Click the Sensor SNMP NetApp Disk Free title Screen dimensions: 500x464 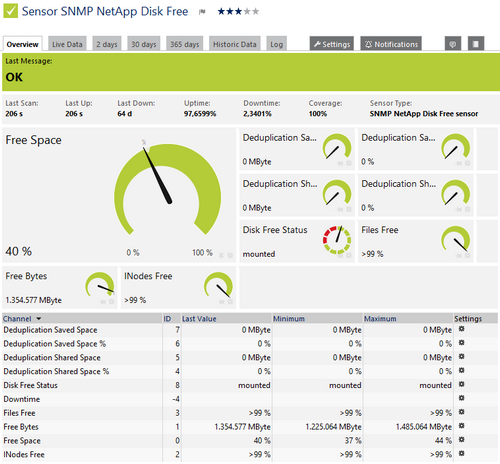tap(105, 12)
